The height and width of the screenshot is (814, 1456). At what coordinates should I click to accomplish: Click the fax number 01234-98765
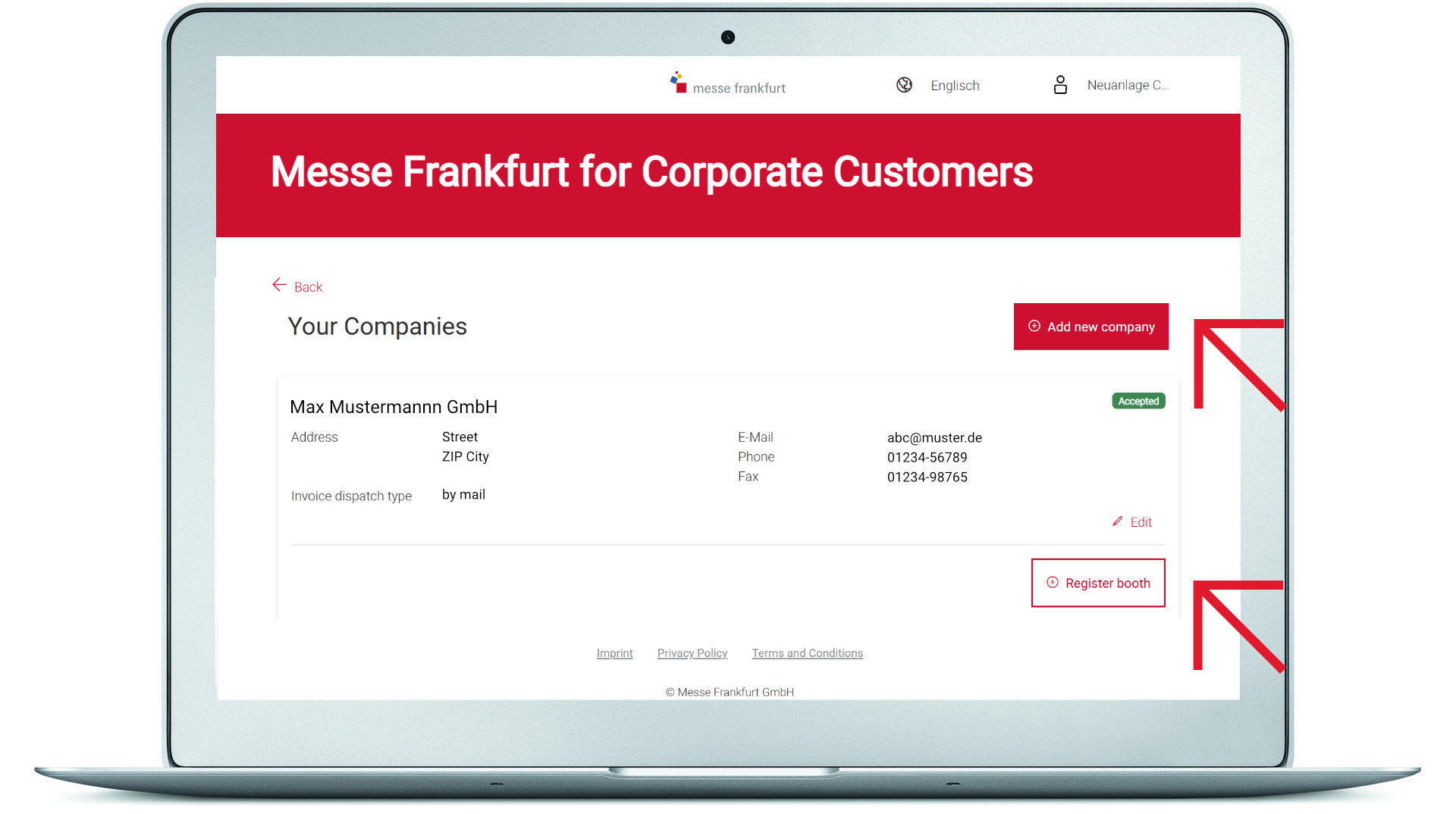coord(927,477)
